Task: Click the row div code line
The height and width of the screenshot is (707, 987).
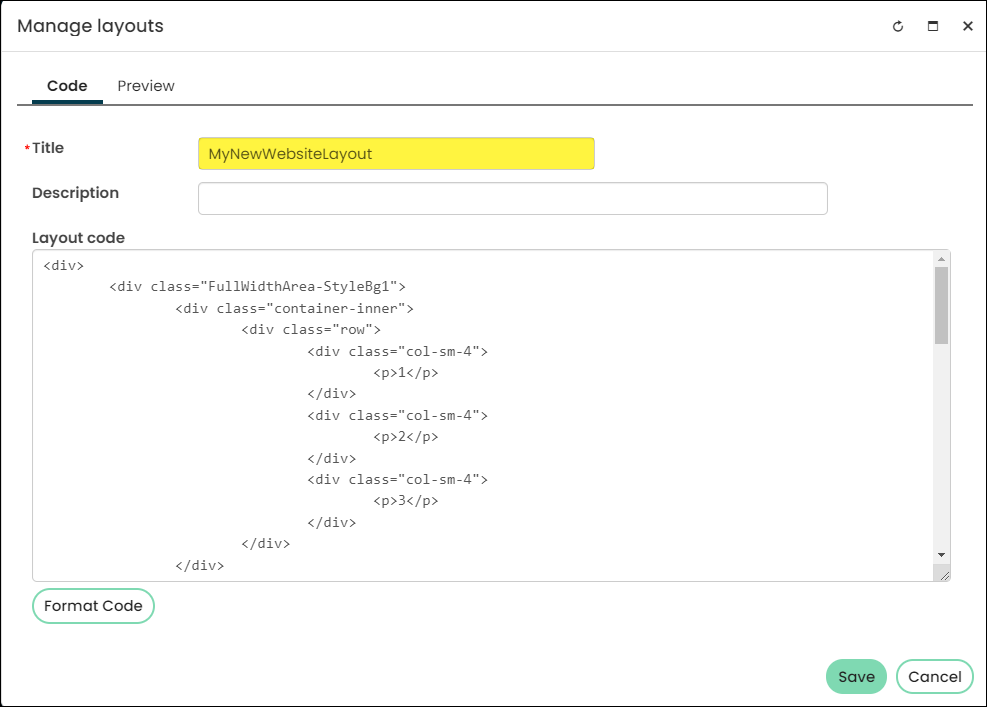Action: [x=311, y=329]
